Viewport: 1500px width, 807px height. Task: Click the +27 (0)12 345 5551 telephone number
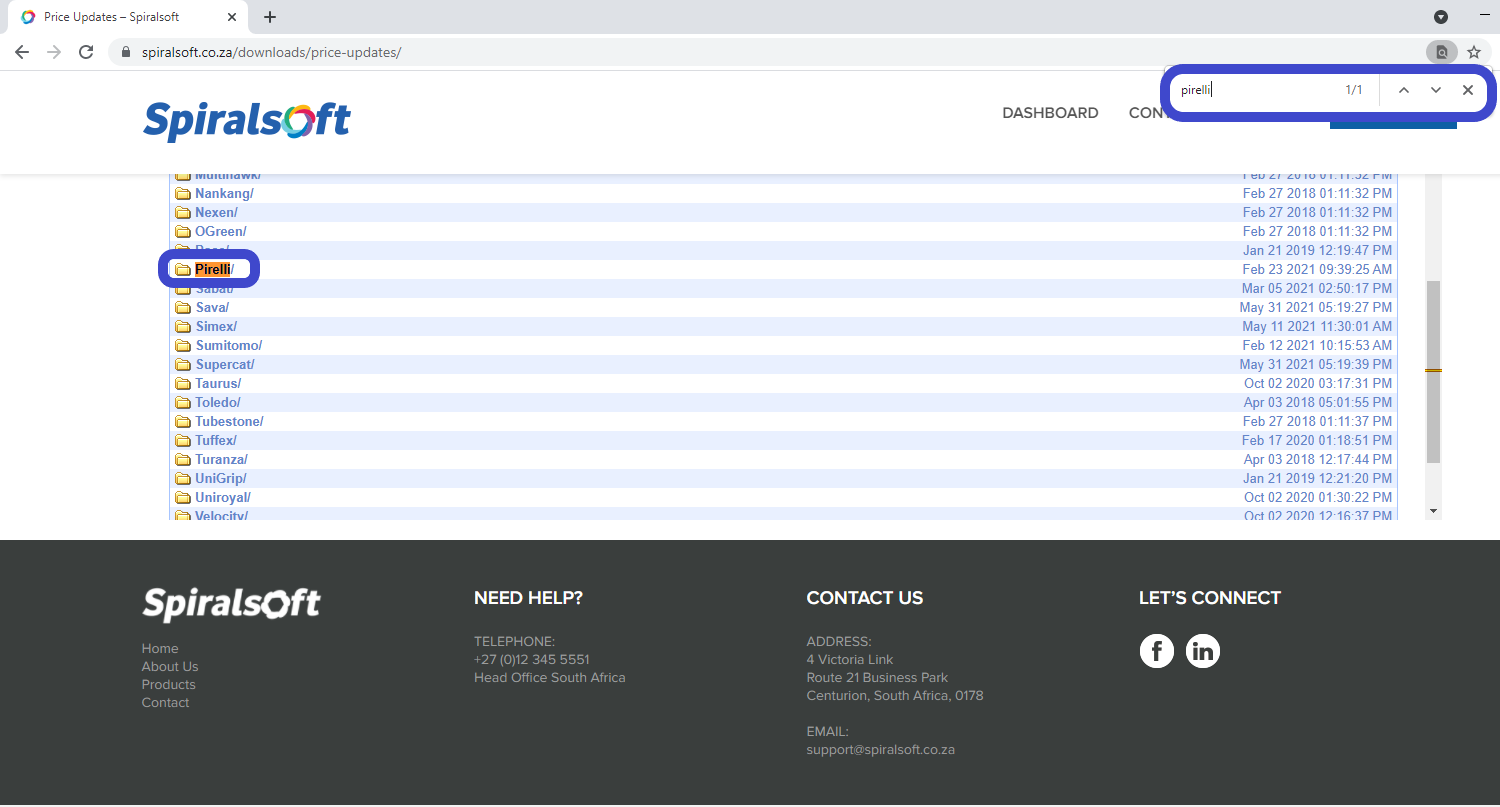point(532,659)
